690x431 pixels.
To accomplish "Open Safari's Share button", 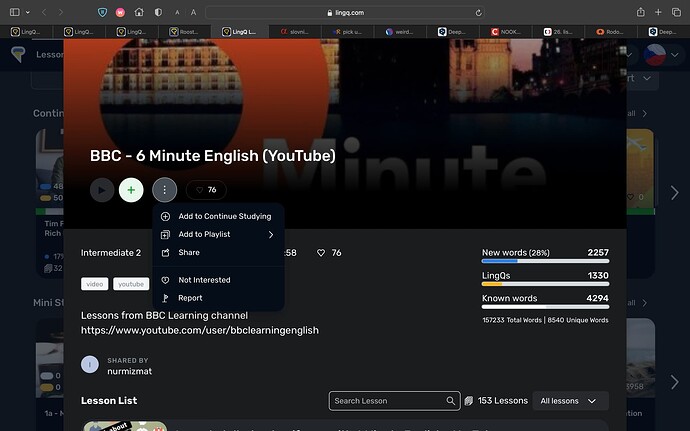I will 641,12.
